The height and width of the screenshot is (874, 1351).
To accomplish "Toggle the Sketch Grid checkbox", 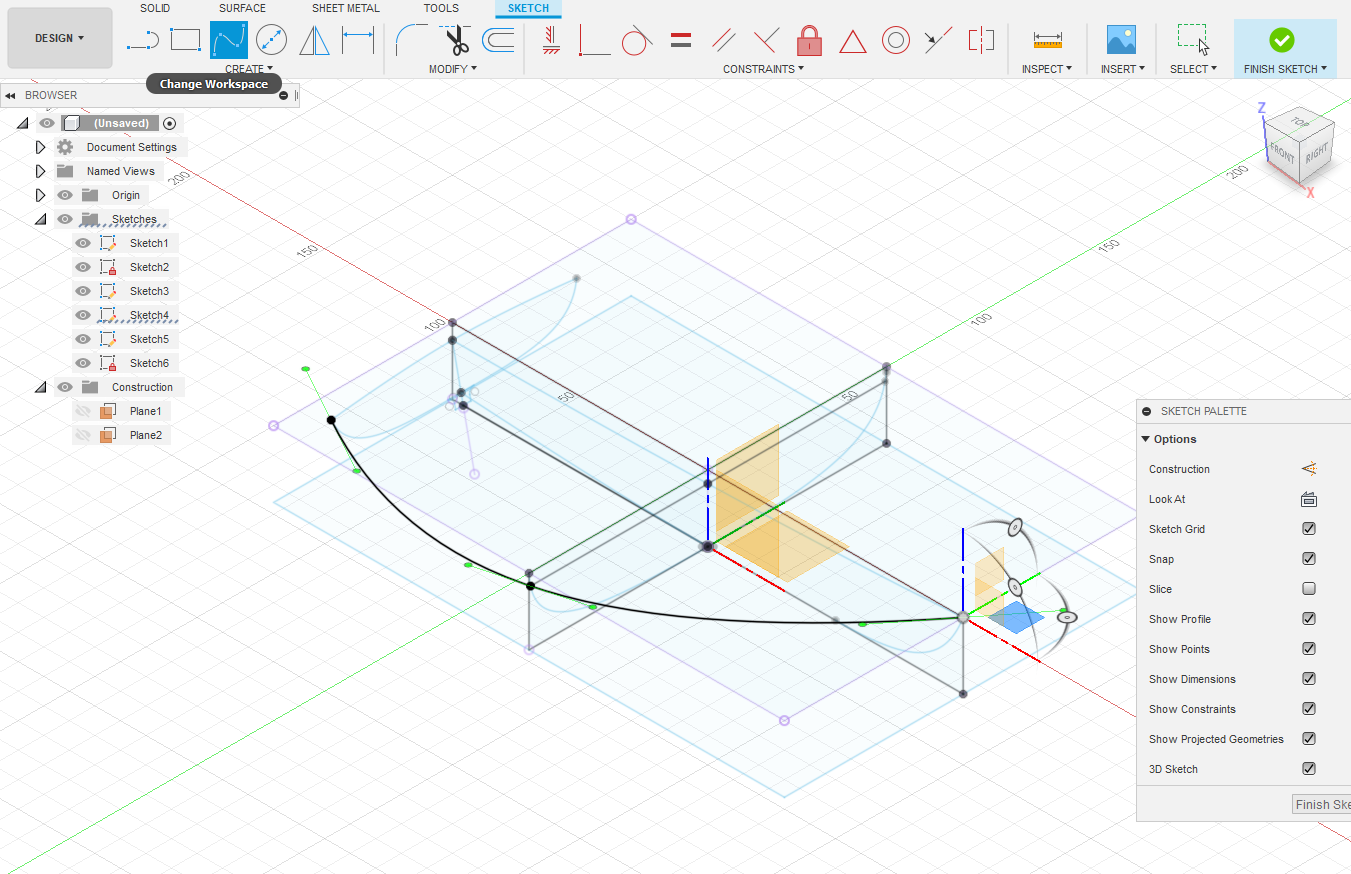I will [1309, 529].
